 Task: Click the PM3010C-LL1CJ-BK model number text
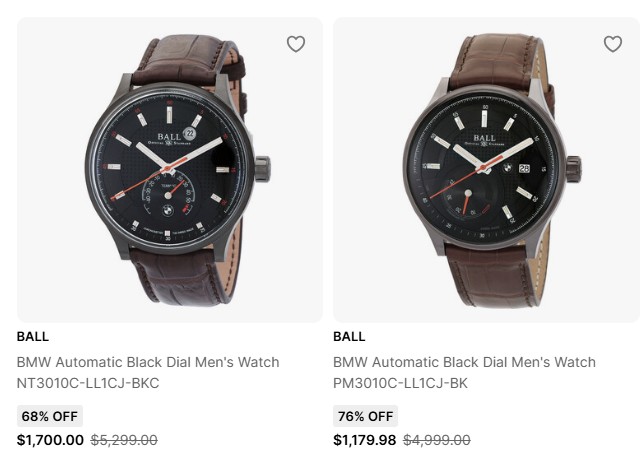400,383
